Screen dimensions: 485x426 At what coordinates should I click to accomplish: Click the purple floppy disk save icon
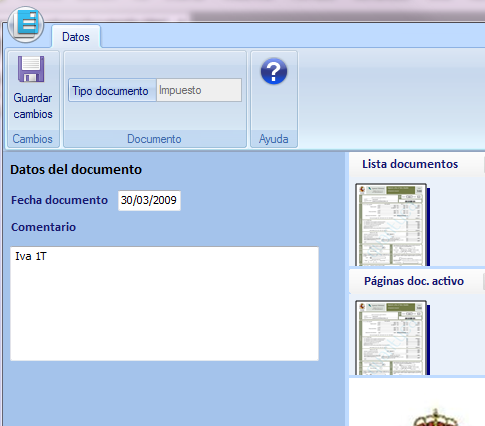(x=31, y=69)
